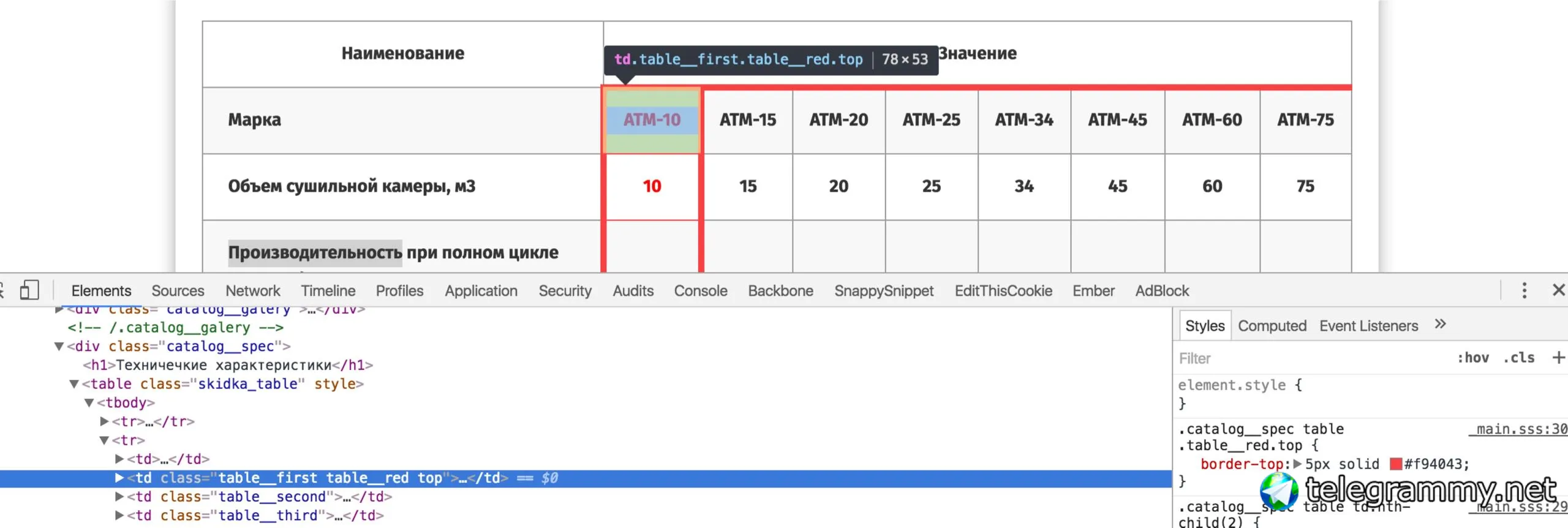Click the border-top property name

click(x=1243, y=464)
